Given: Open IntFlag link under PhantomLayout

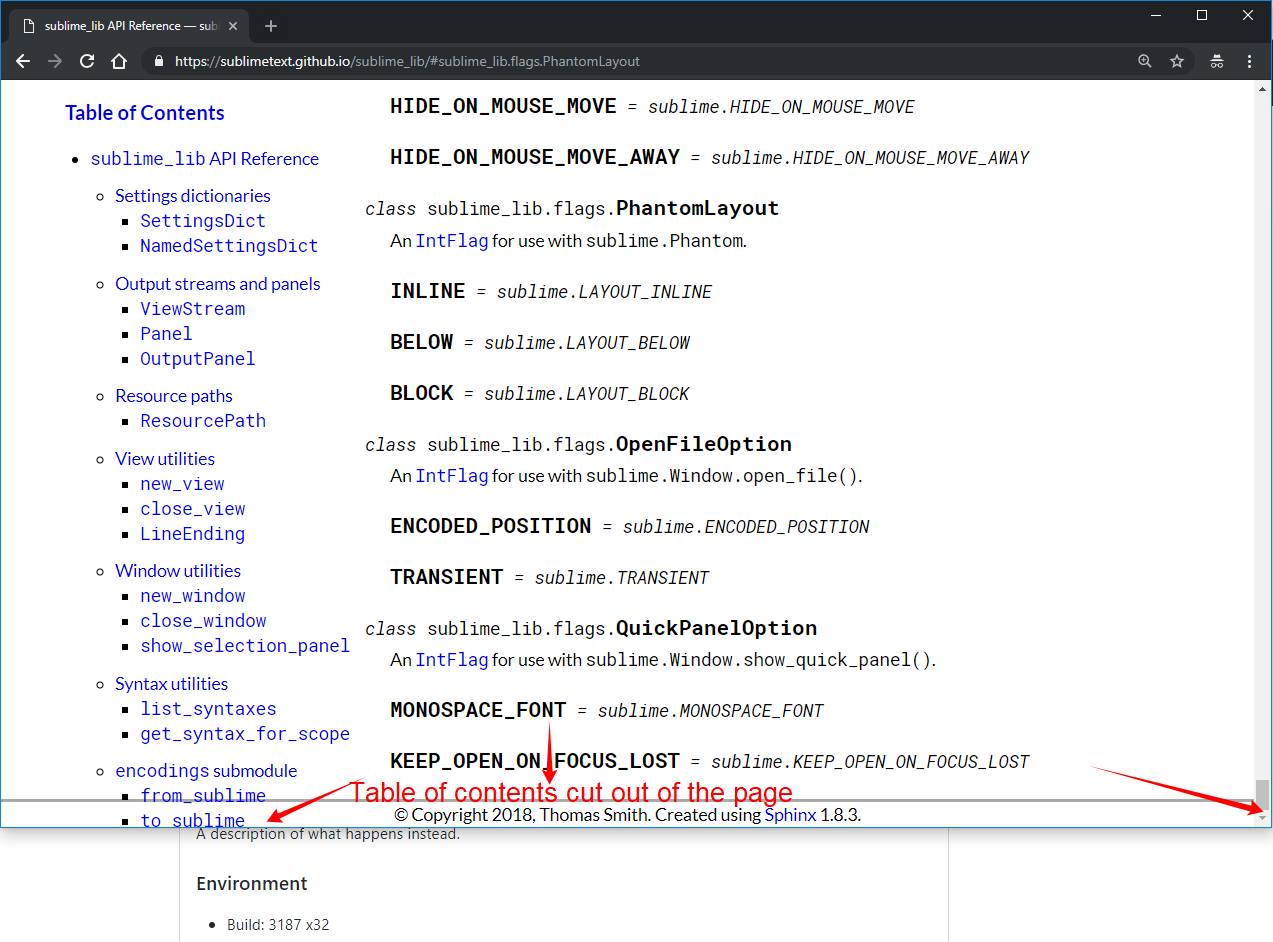Looking at the screenshot, I should (452, 241).
